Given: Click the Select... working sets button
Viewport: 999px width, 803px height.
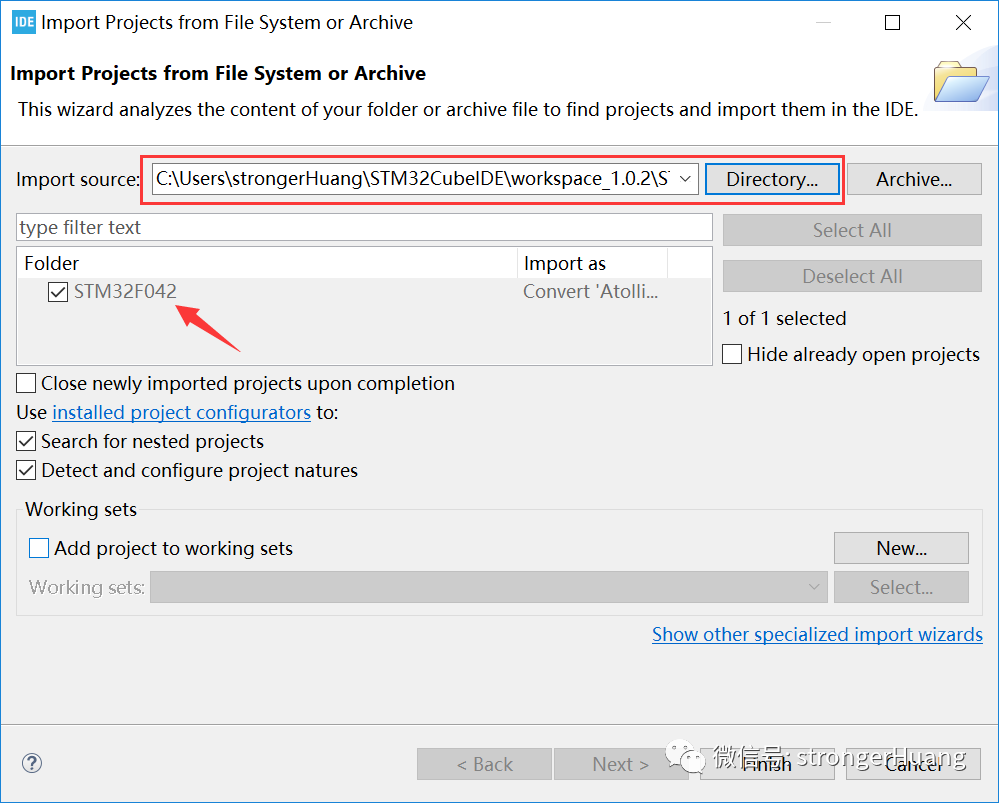Looking at the screenshot, I should [x=902, y=587].
